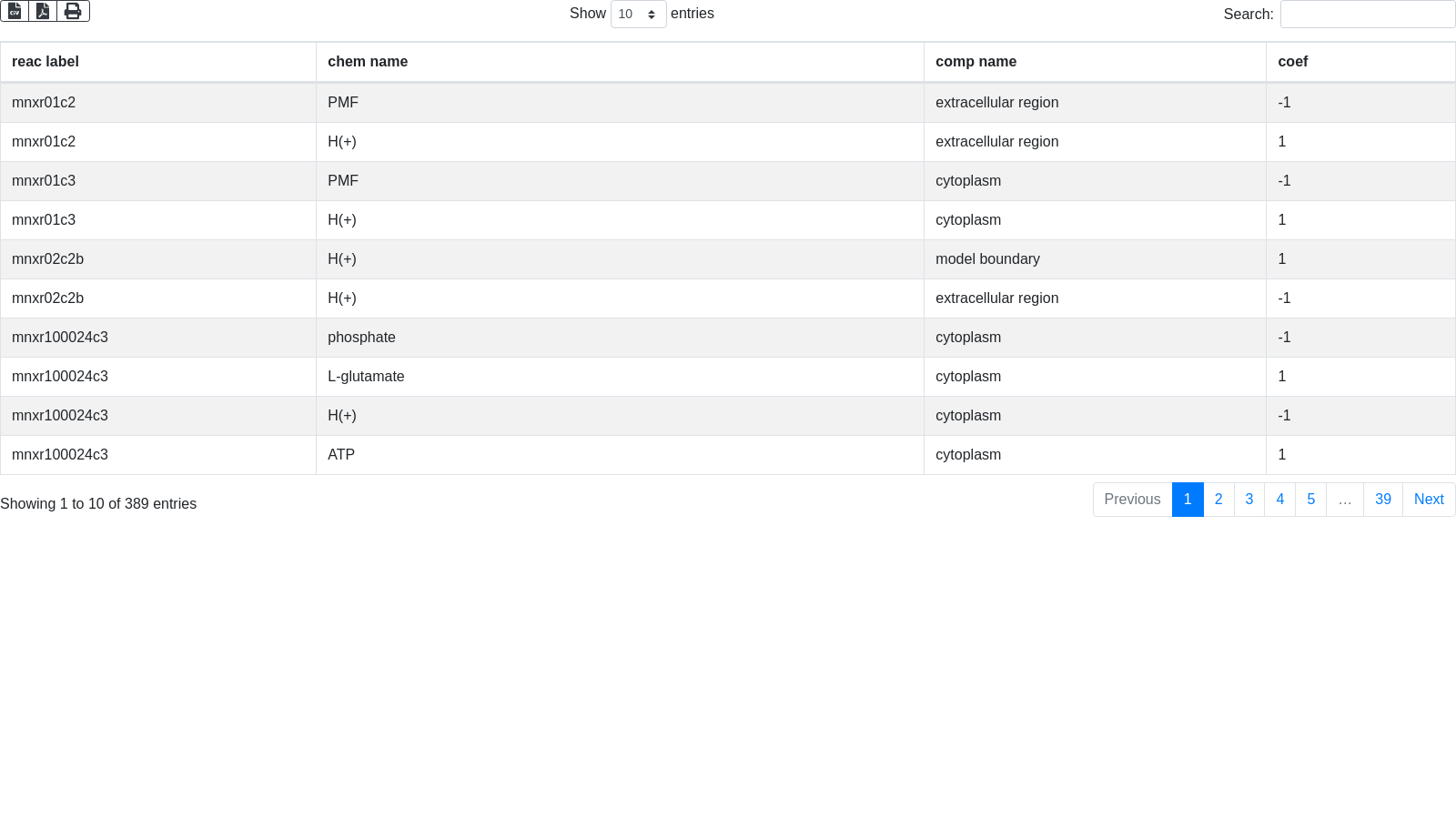Click the Search input field
The width and height of the screenshot is (1456, 819).
(x=1367, y=14)
